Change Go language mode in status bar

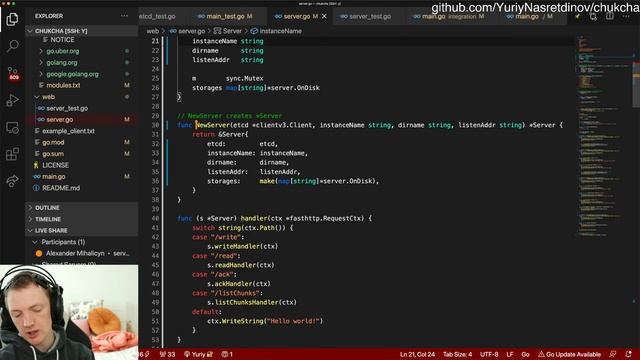tap(525, 354)
